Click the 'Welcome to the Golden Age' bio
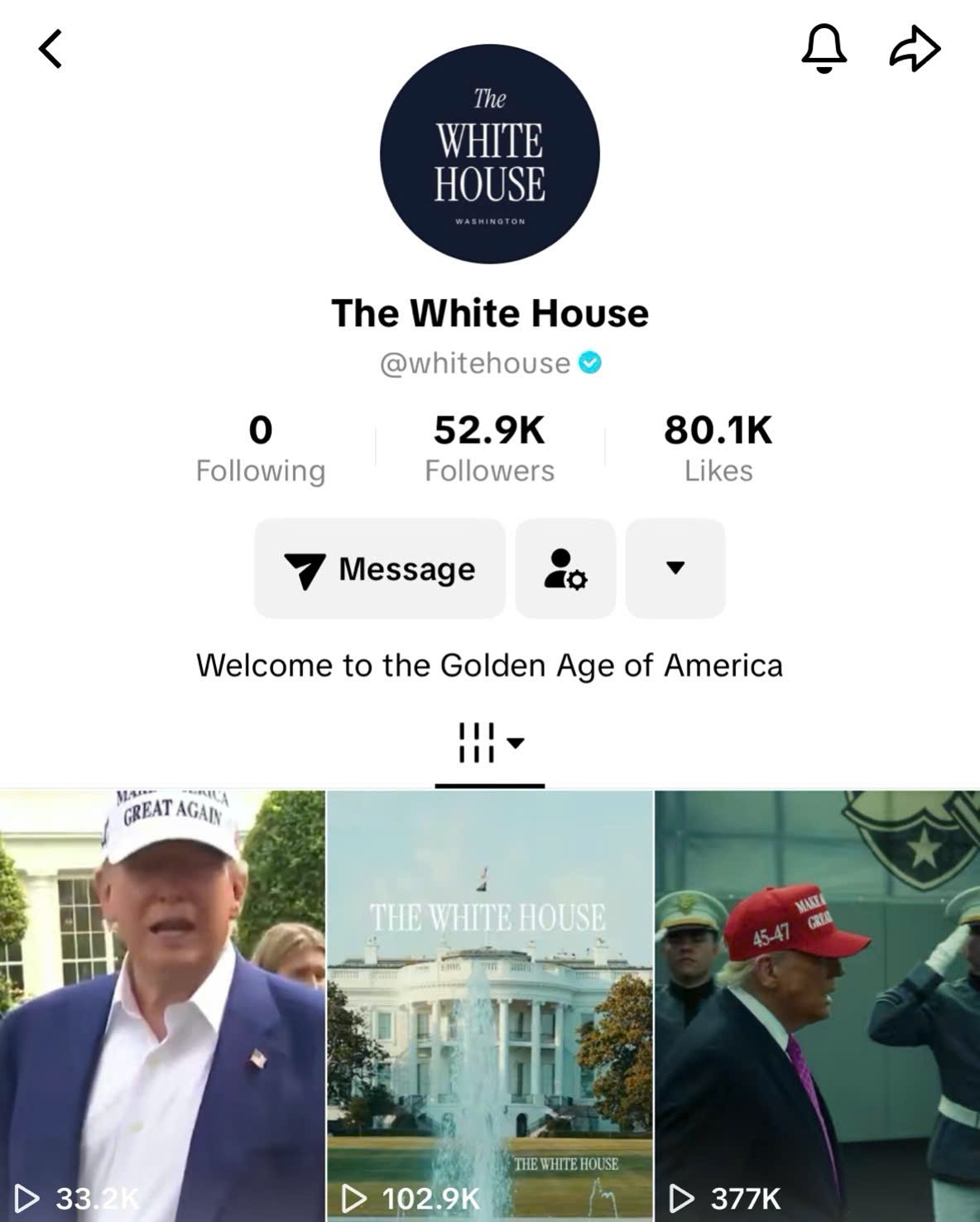The image size is (980, 1222). (490, 666)
